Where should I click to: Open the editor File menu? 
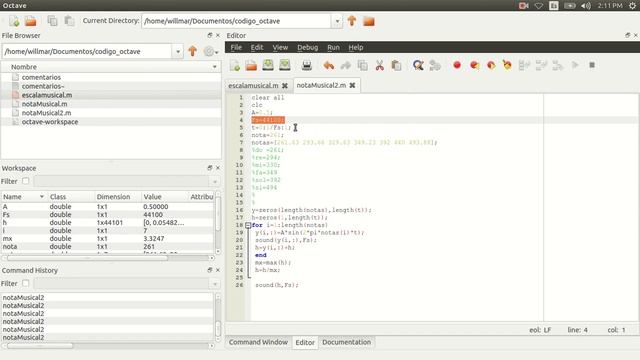pyautogui.click(x=236, y=47)
